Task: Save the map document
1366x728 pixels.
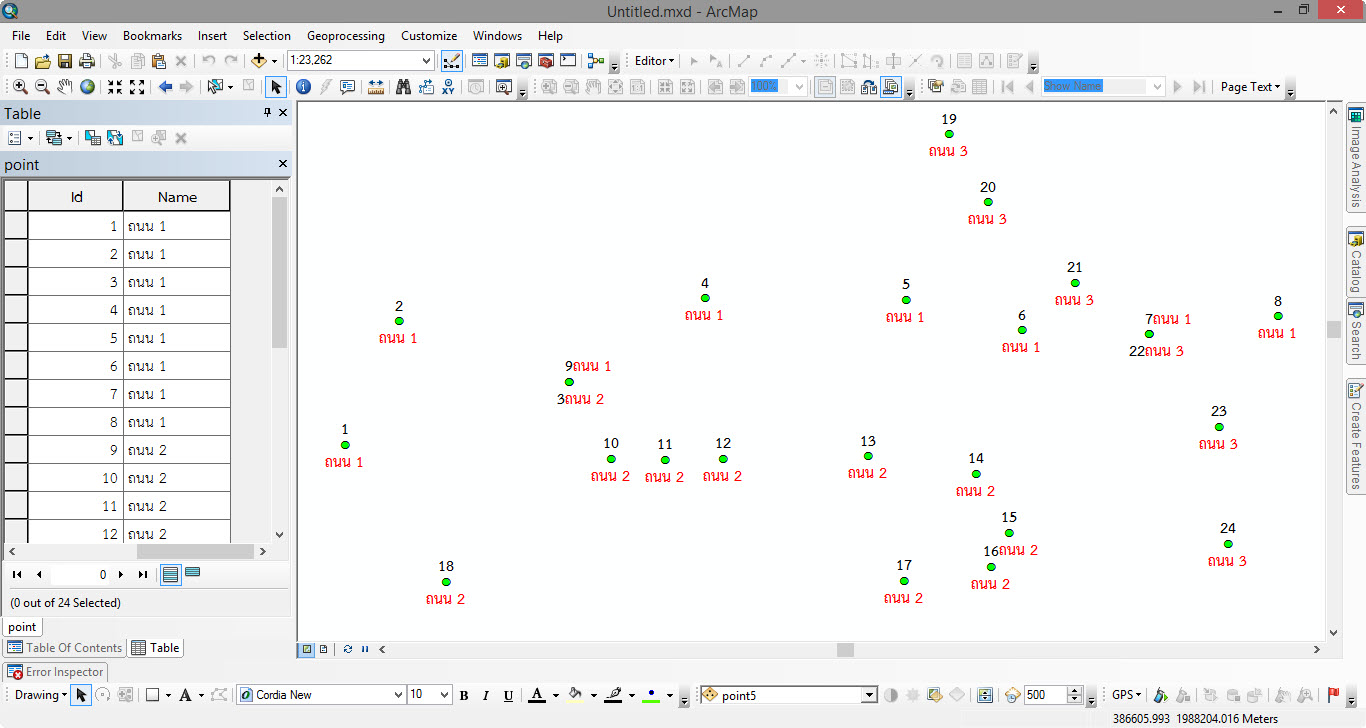Action: click(65, 61)
